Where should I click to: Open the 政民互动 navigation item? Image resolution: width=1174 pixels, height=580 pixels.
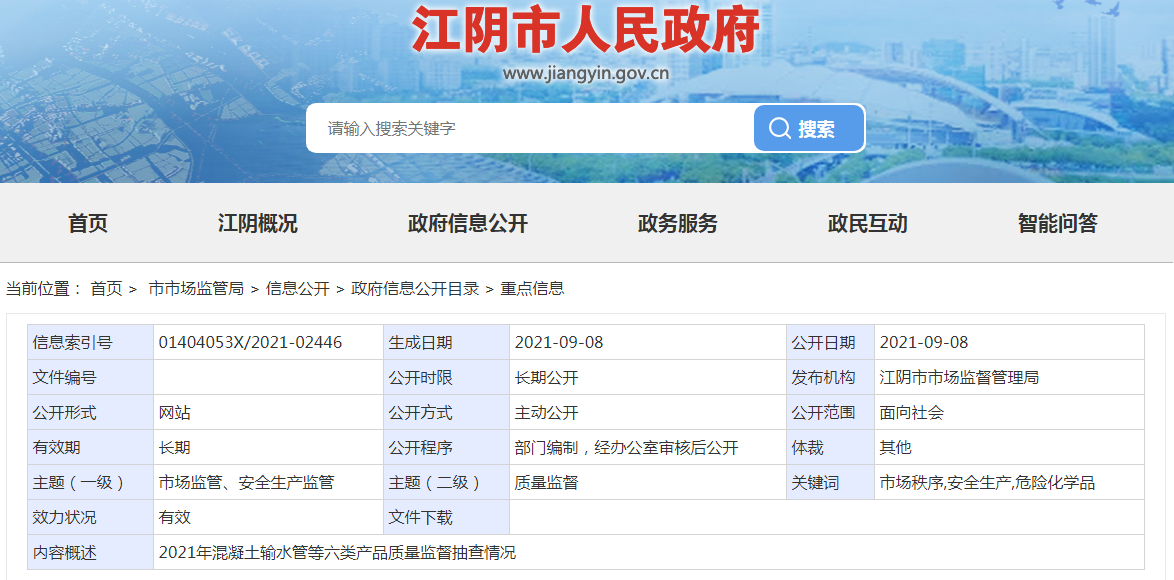click(x=868, y=223)
